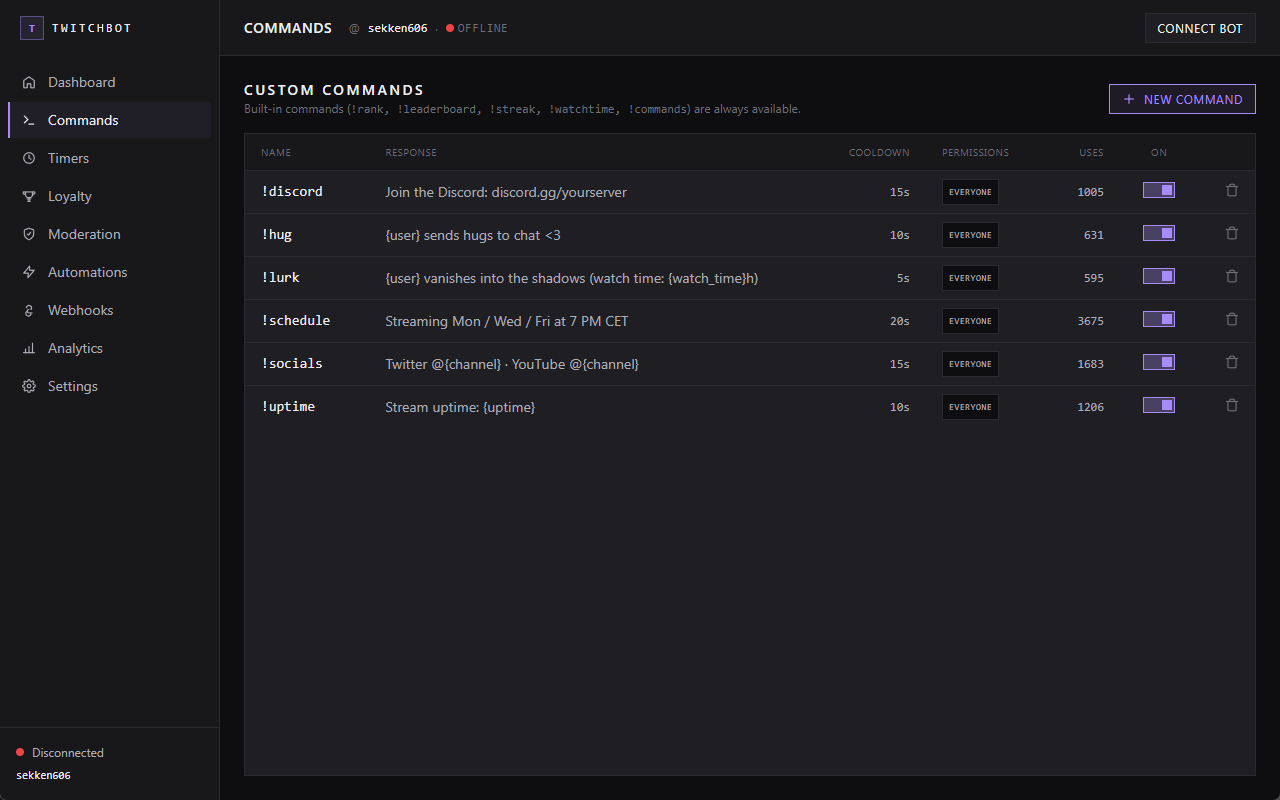The image size is (1280, 800).
Task: Delete the !discord command via trash icon
Action: pyautogui.click(x=1232, y=190)
